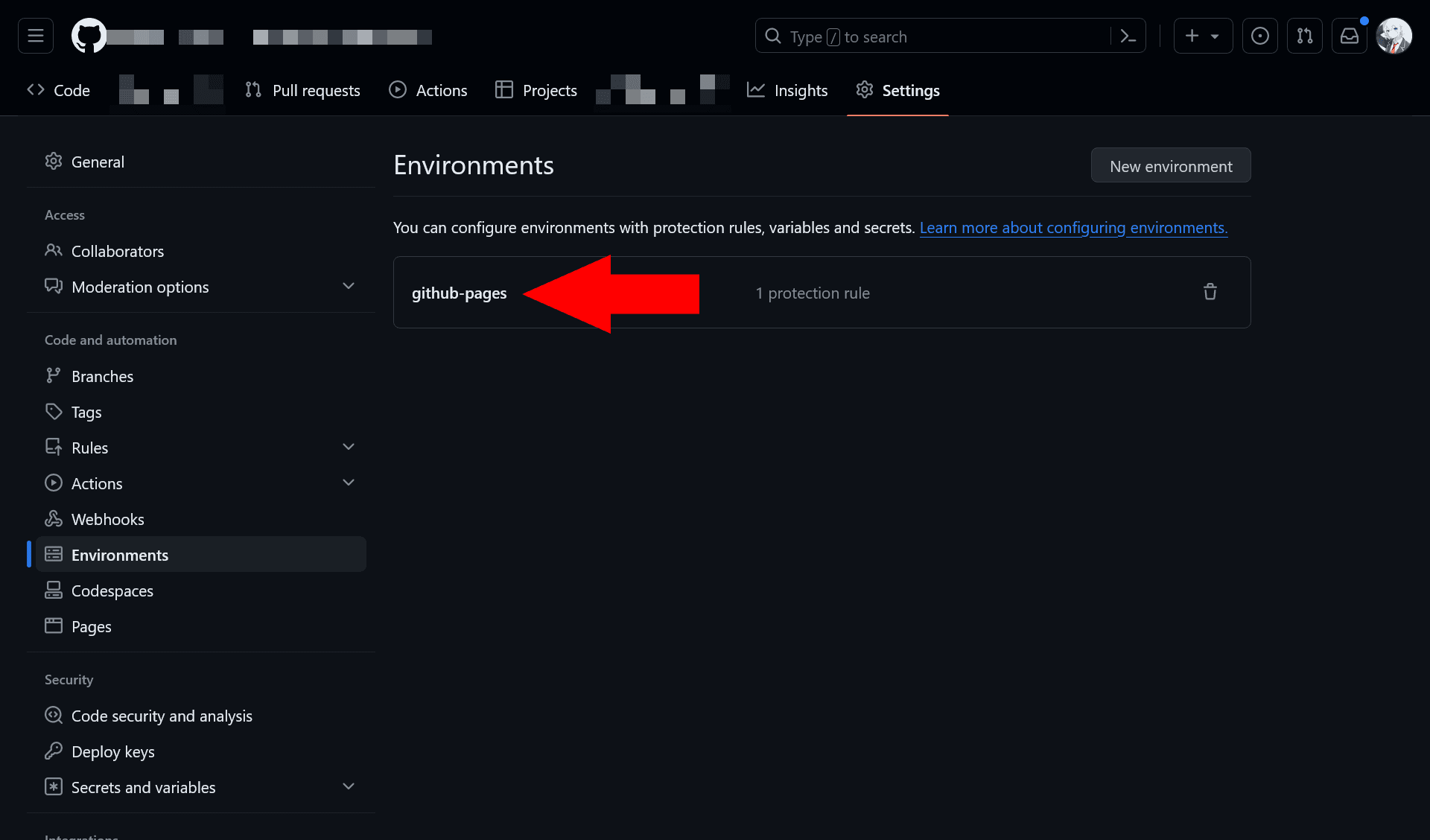View issues from the top bar icon
This screenshot has height=840, width=1430.
[x=1260, y=36]
